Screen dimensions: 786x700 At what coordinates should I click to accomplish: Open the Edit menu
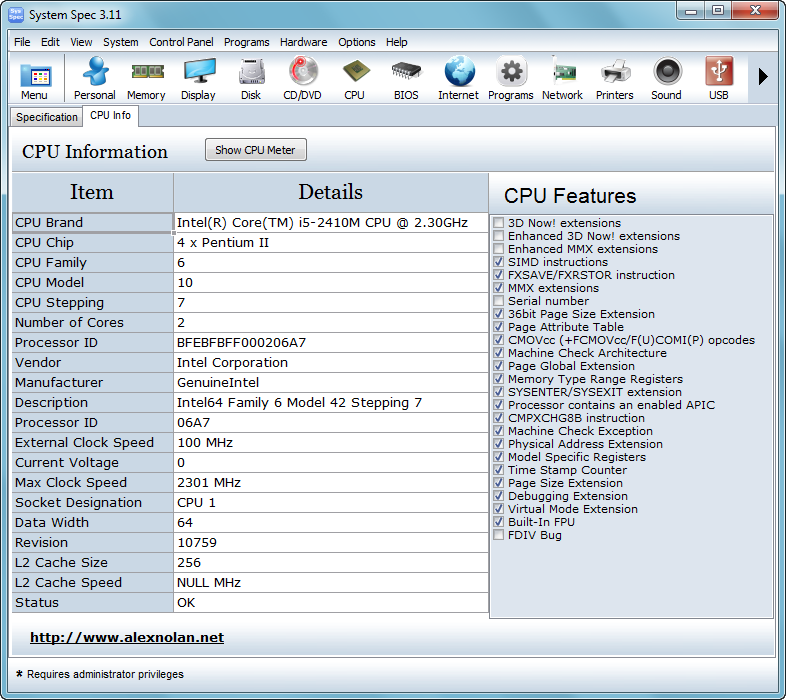50,42
